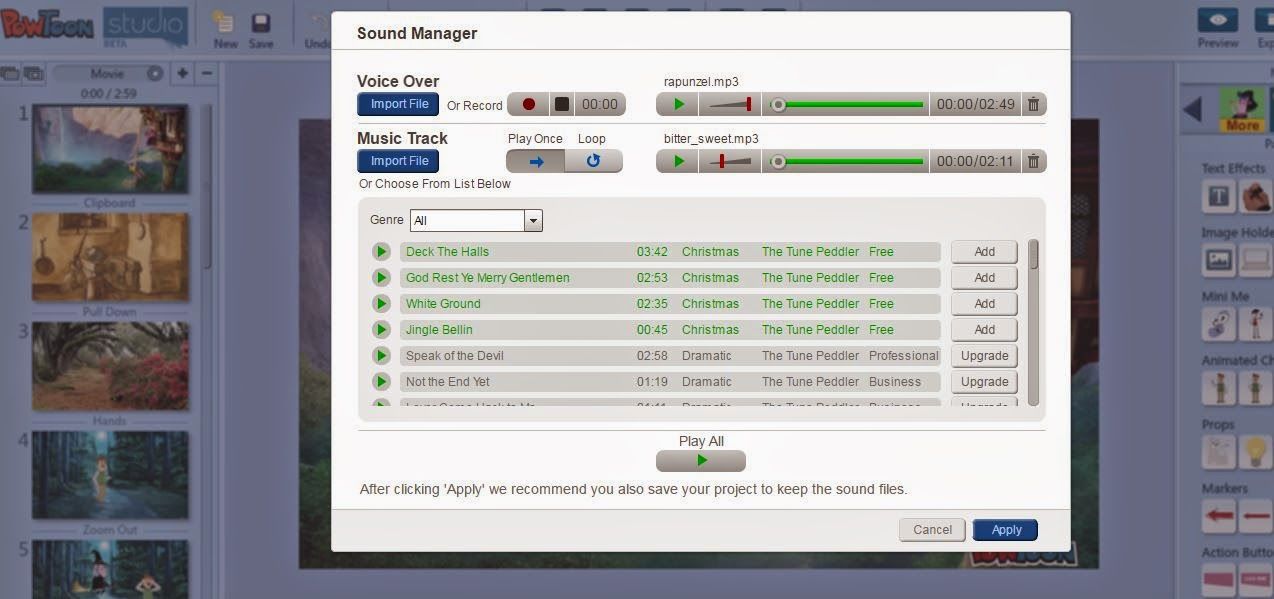The width and height of the screenshot is (1274, 599).
Task: Seek in rapunzel.mp3 progress bar
Action: click(848, 104)
